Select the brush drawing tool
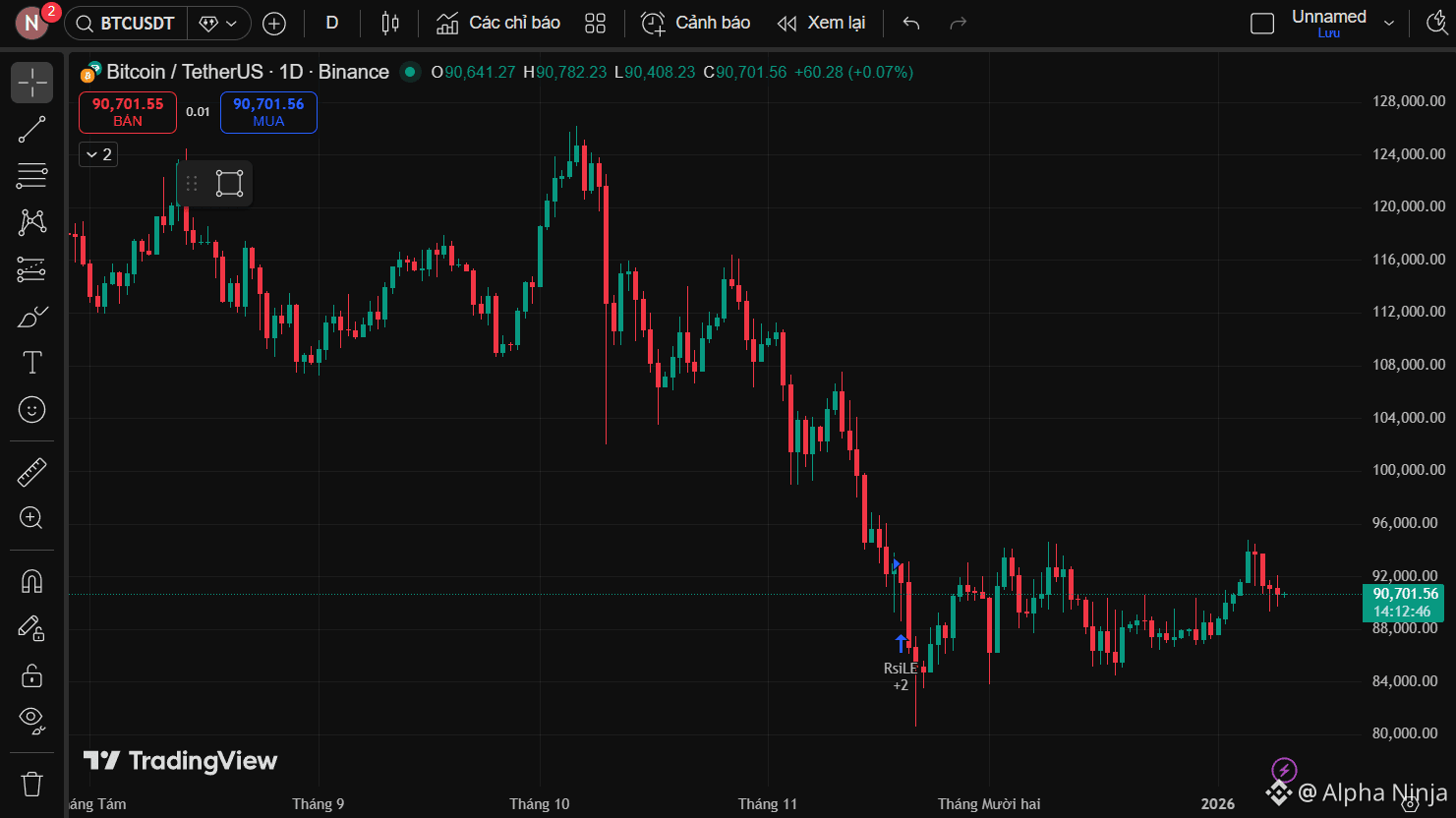Viewport: 1456px width, 818px height. [31, 317]
